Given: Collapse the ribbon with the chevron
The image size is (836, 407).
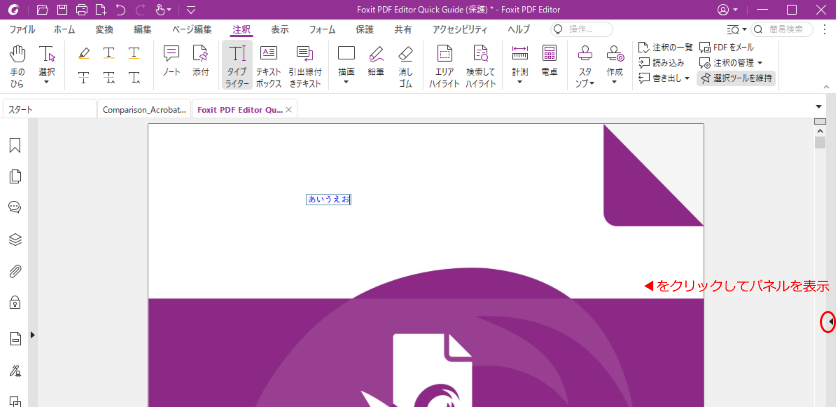Looking at the screenshot, I should pos(826,86).
